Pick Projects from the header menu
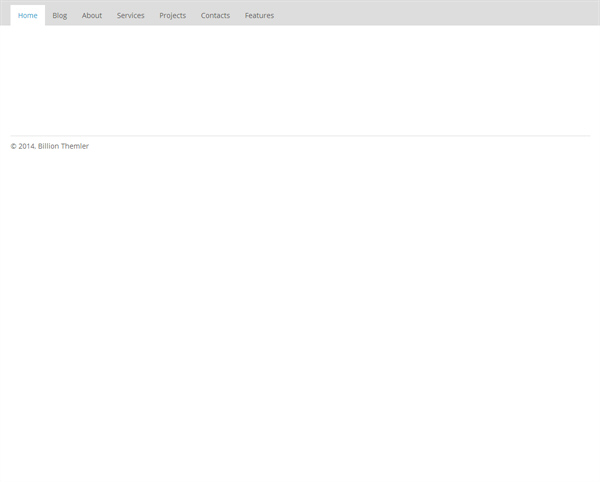Screen dimensions: 600x482 pyautogui.click(x=172, y=15)
